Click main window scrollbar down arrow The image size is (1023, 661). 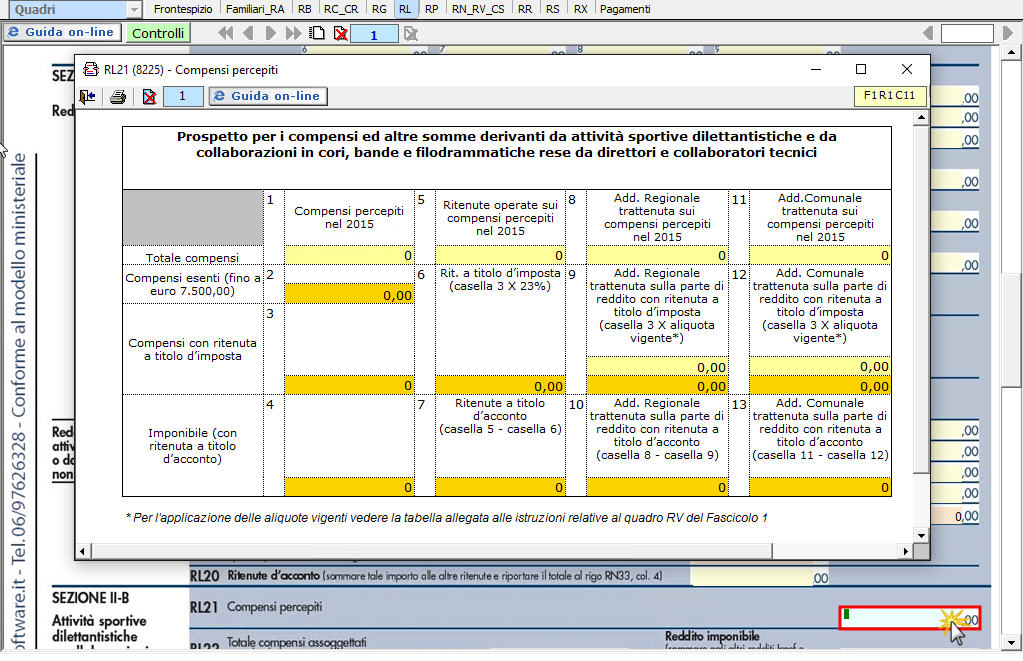[1011, 643]
